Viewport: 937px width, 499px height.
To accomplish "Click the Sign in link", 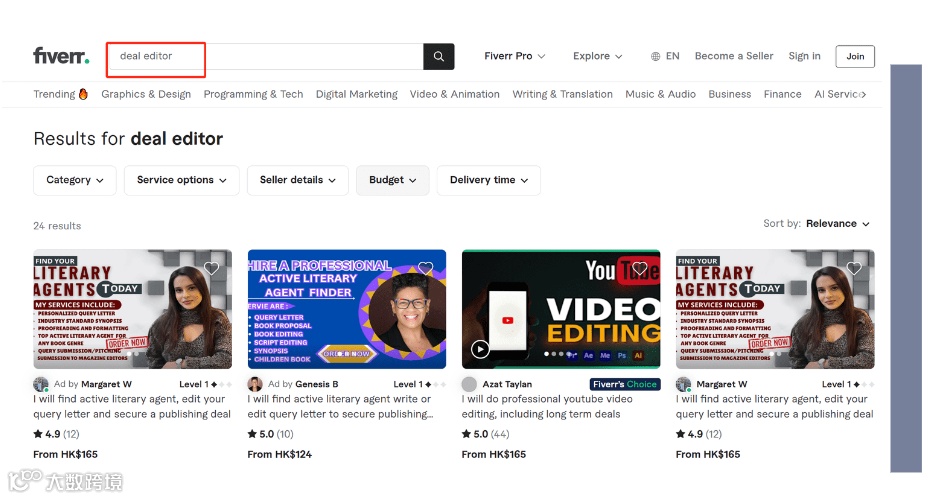I will [x=804, y=56].
